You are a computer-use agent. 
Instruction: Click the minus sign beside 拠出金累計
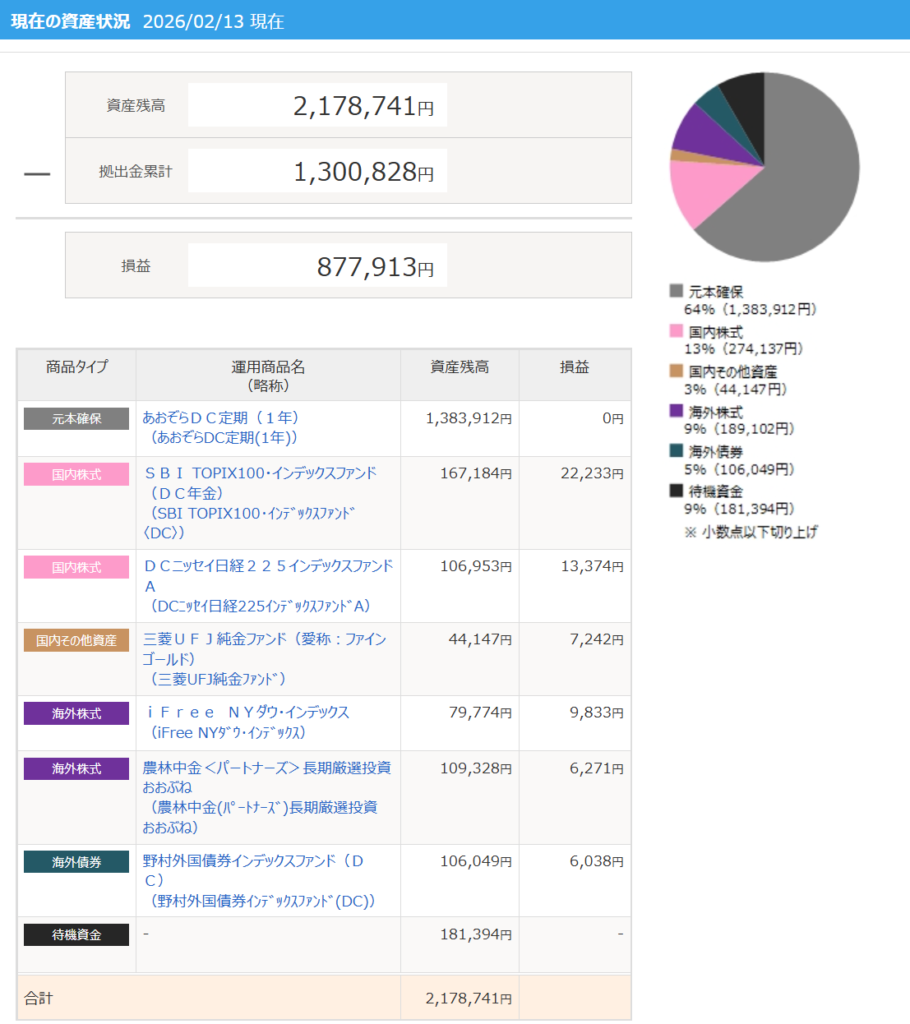[x=37, y=174]
